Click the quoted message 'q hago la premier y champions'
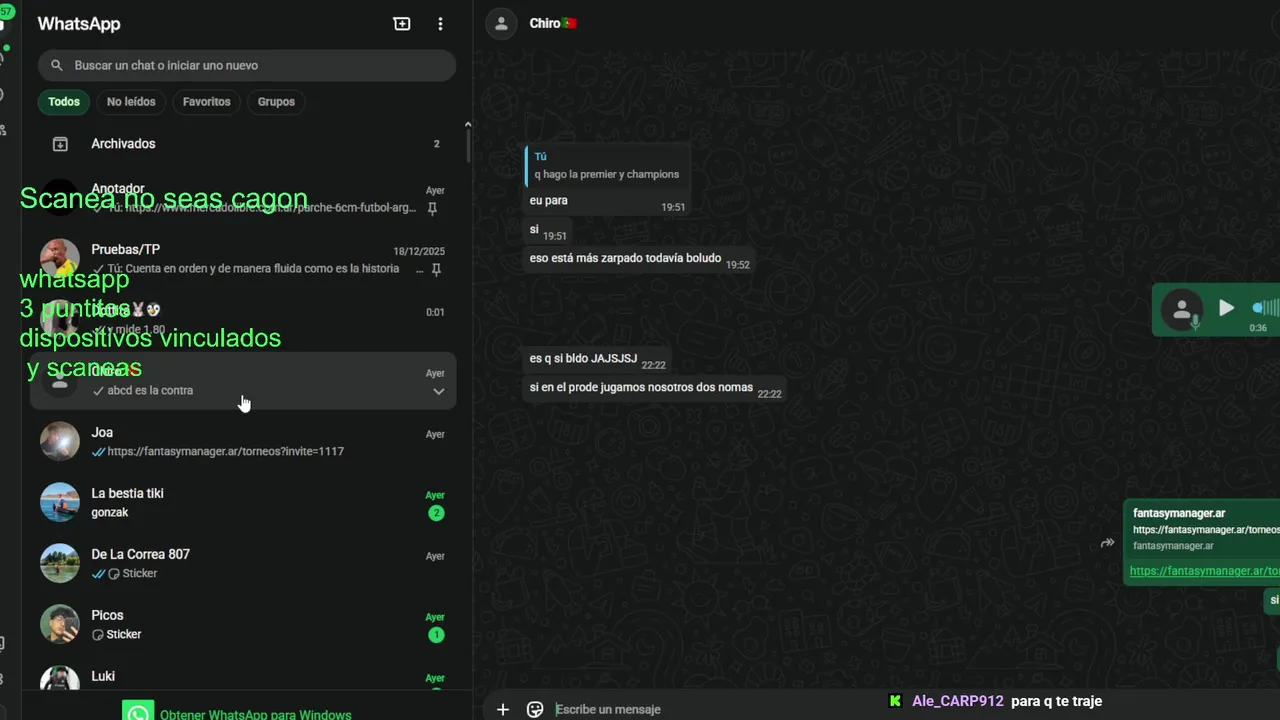 coord(606,166)
